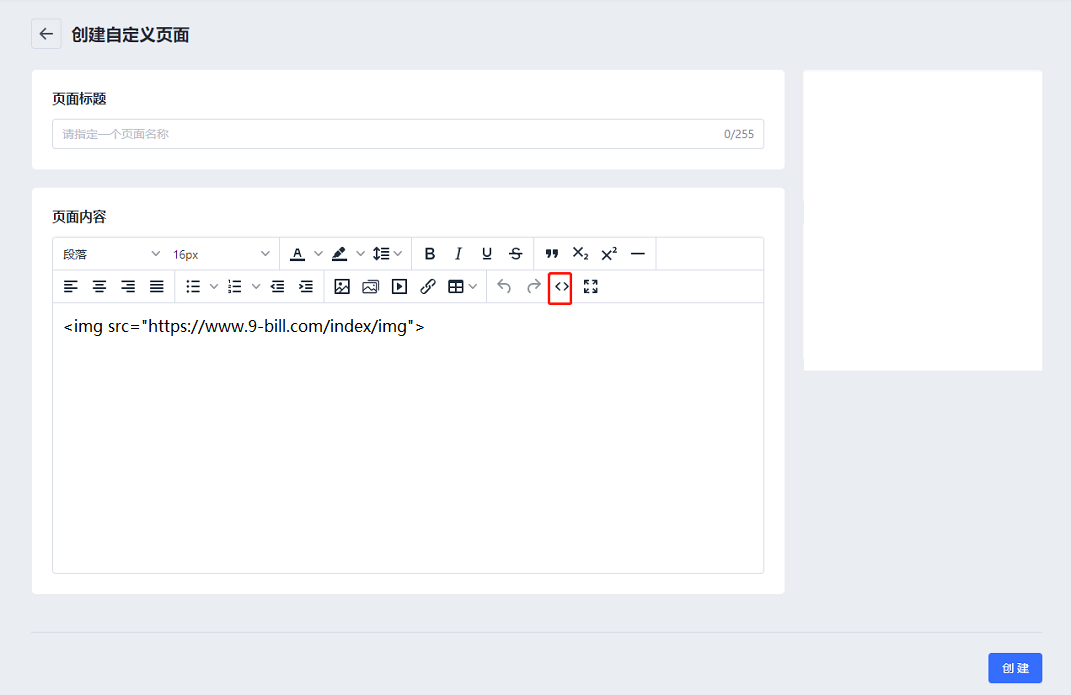Insert a horizontal divider line
This screenshot has height=695, width=1071.
[638, 254]
